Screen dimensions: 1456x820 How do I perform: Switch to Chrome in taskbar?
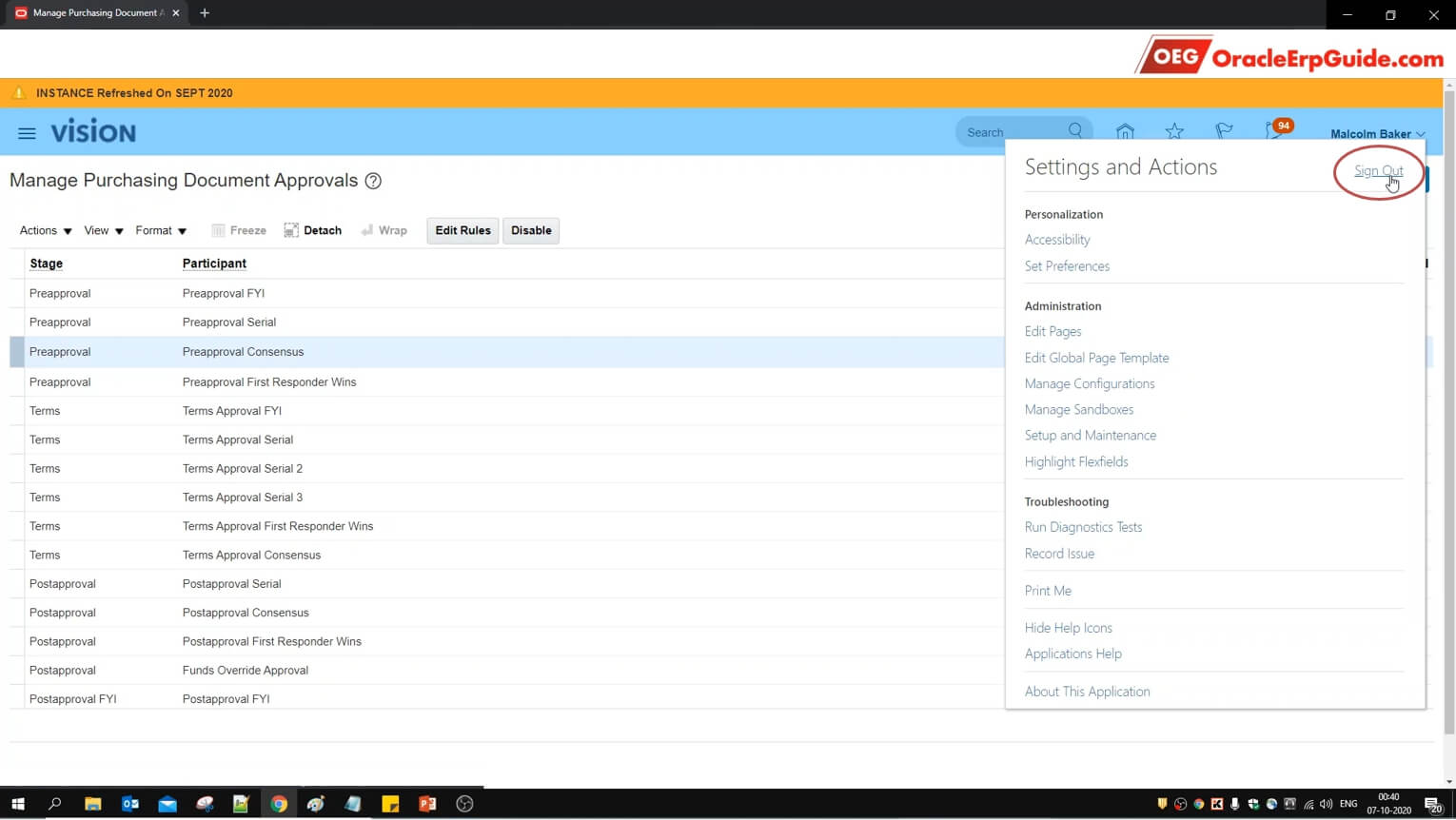(x=279, y=804)
